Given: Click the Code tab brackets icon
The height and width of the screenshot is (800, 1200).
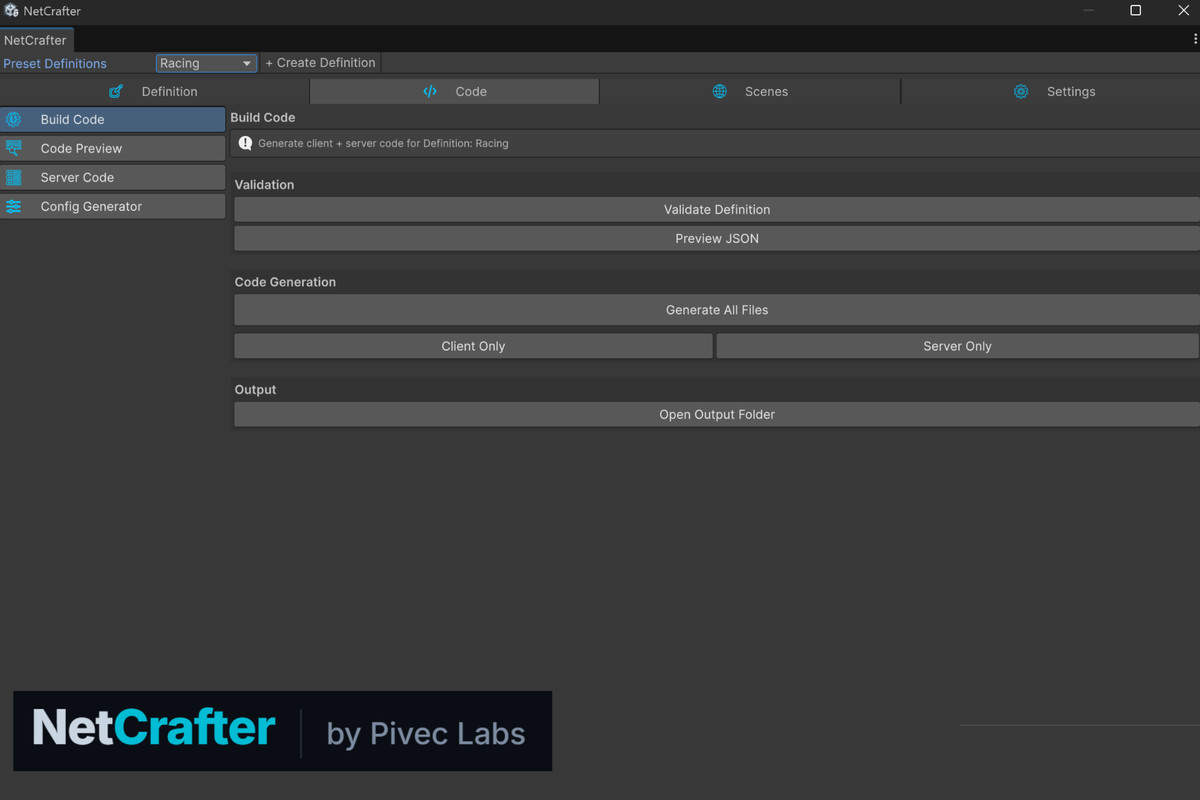Looking at the screenshot, I should point(430,91).
